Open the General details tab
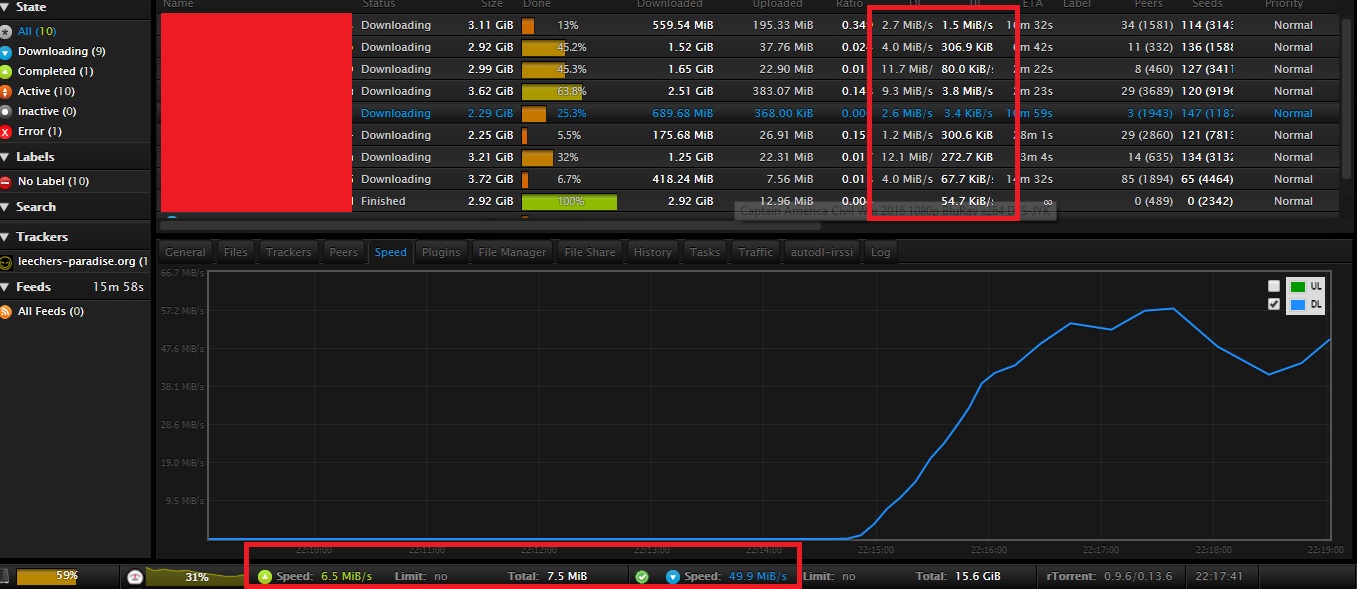 (185, 252)
